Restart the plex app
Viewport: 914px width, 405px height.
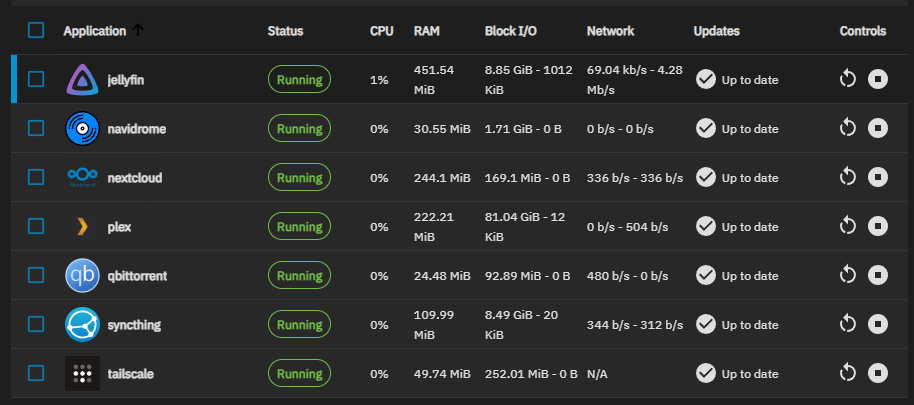click(848, 226)
